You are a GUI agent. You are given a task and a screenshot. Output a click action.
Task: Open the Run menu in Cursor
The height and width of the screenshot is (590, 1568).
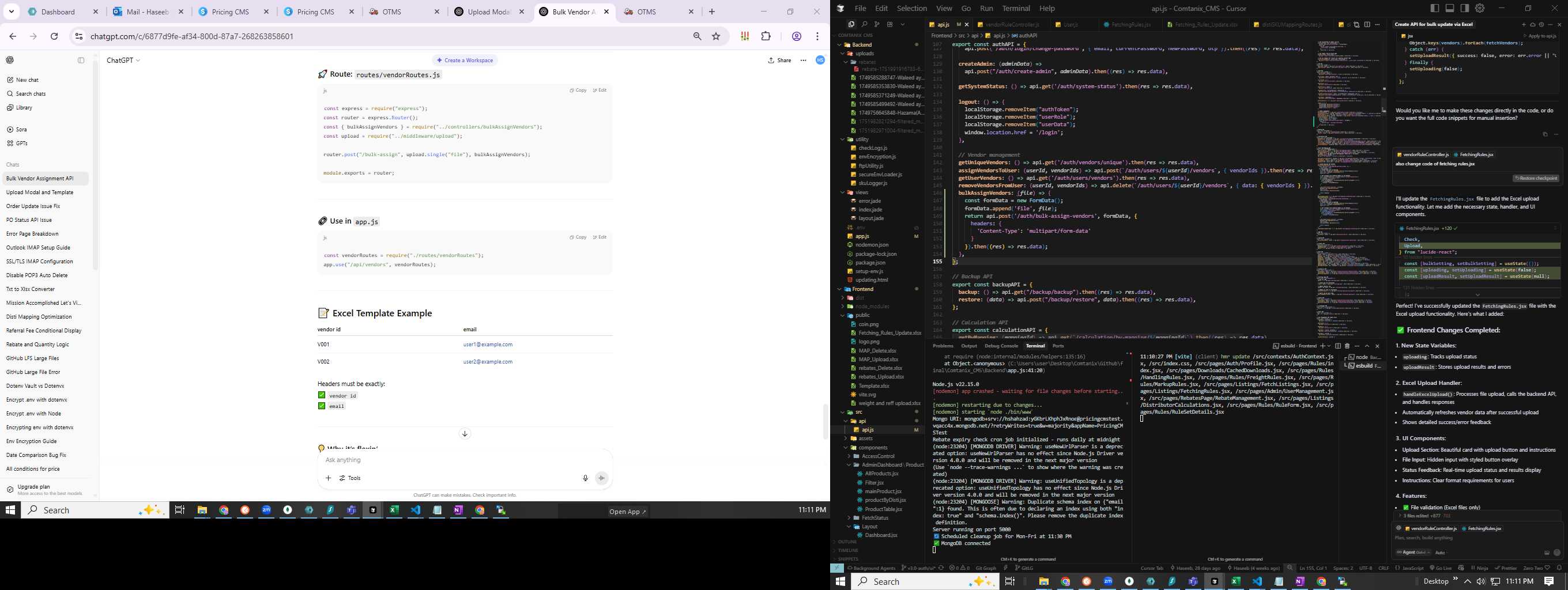pyautogui.click(x=986, y=8)
